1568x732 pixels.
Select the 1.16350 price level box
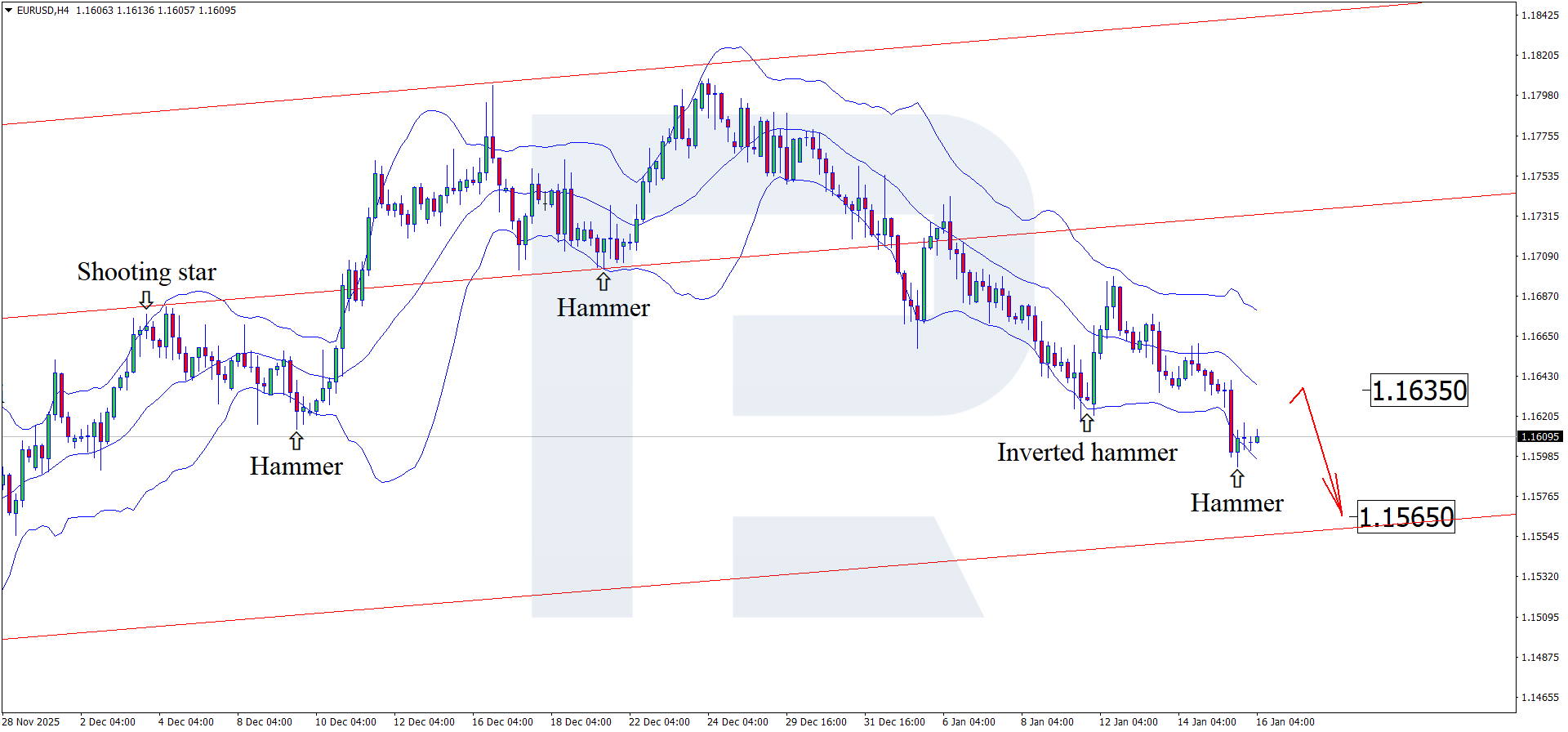[1419, 391]
